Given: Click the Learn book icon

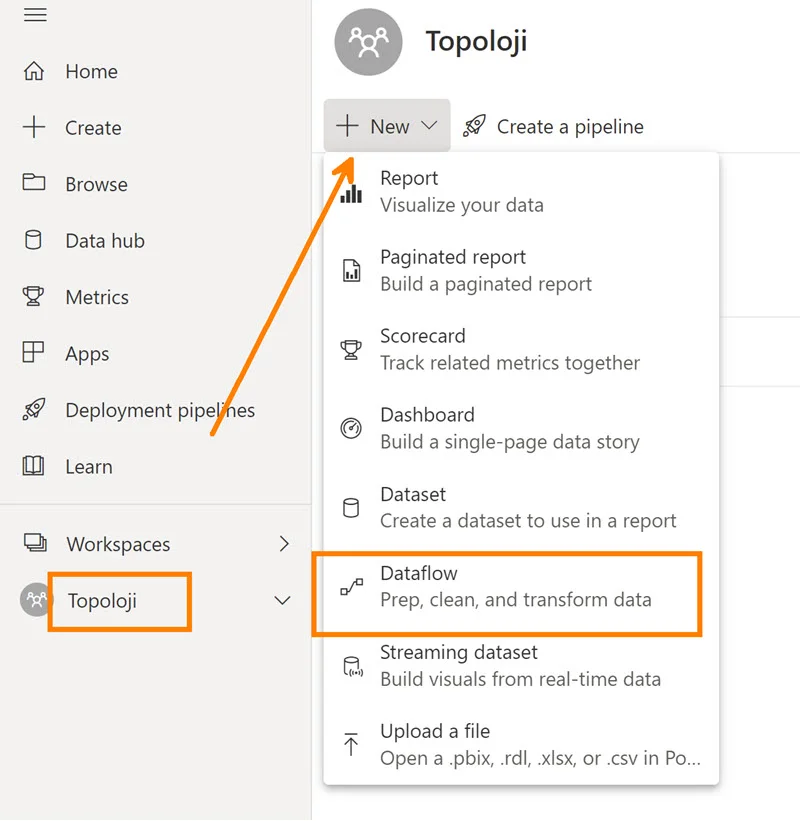Looking at the screenshot, I should [33, 466].
